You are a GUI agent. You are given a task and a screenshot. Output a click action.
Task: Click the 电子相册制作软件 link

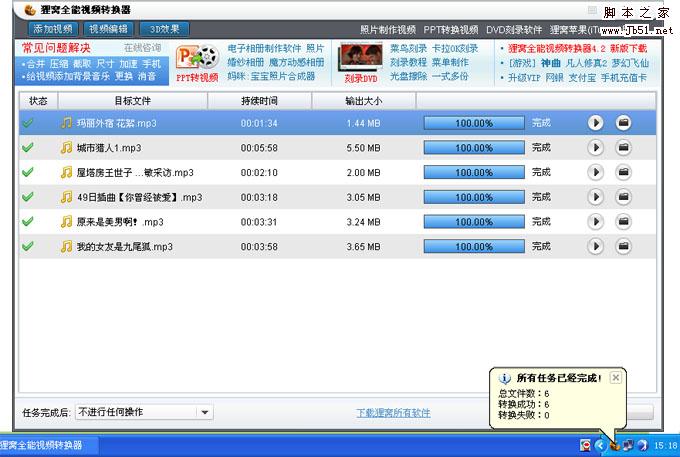[265, 48]
